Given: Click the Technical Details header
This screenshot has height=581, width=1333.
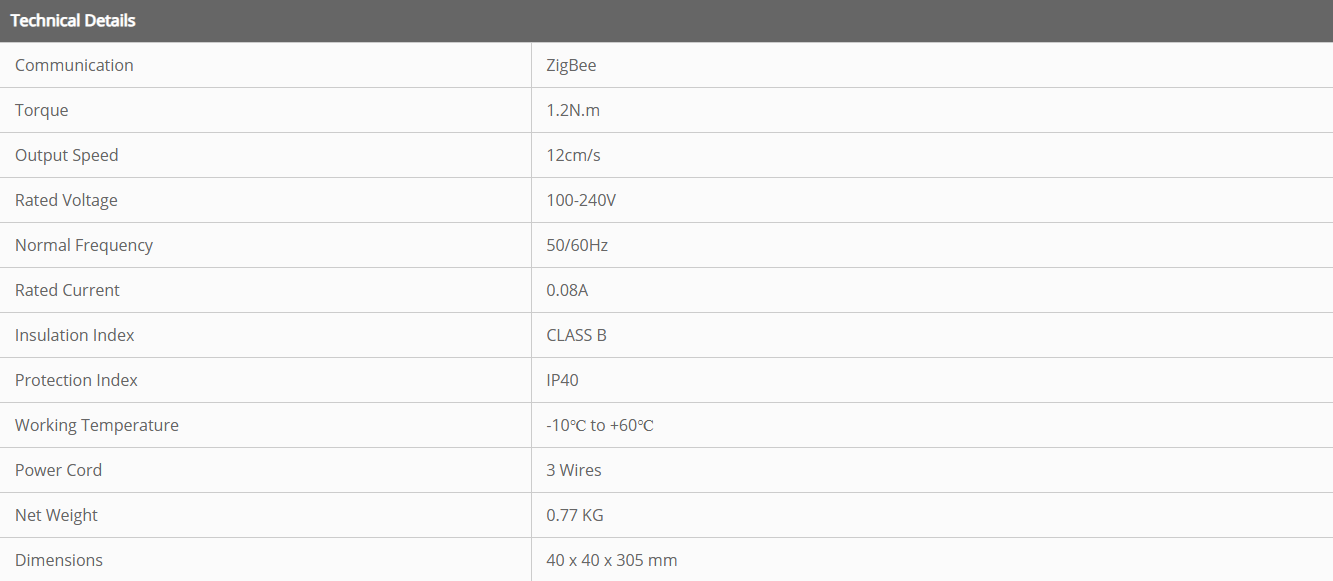Looking at the screenshot, I should coord(73,20).
